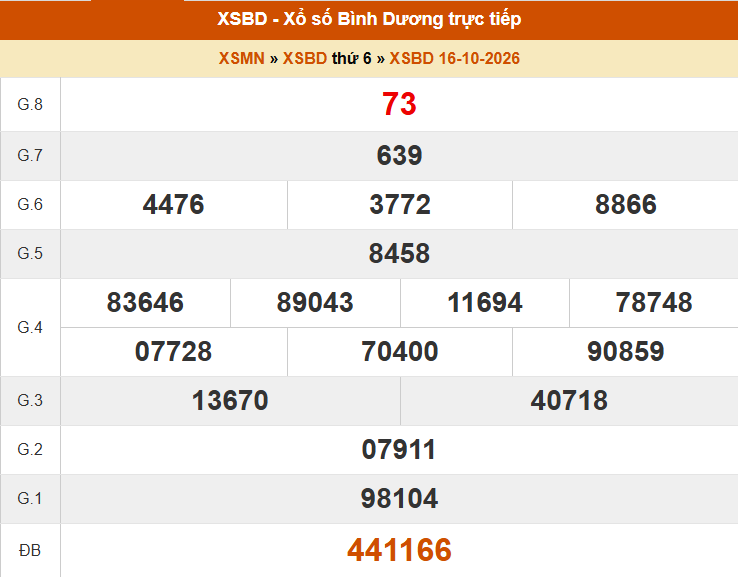The image size is (738, 577).
Task: Click the G.3 prize label
Action: click(x=30, y=401)
